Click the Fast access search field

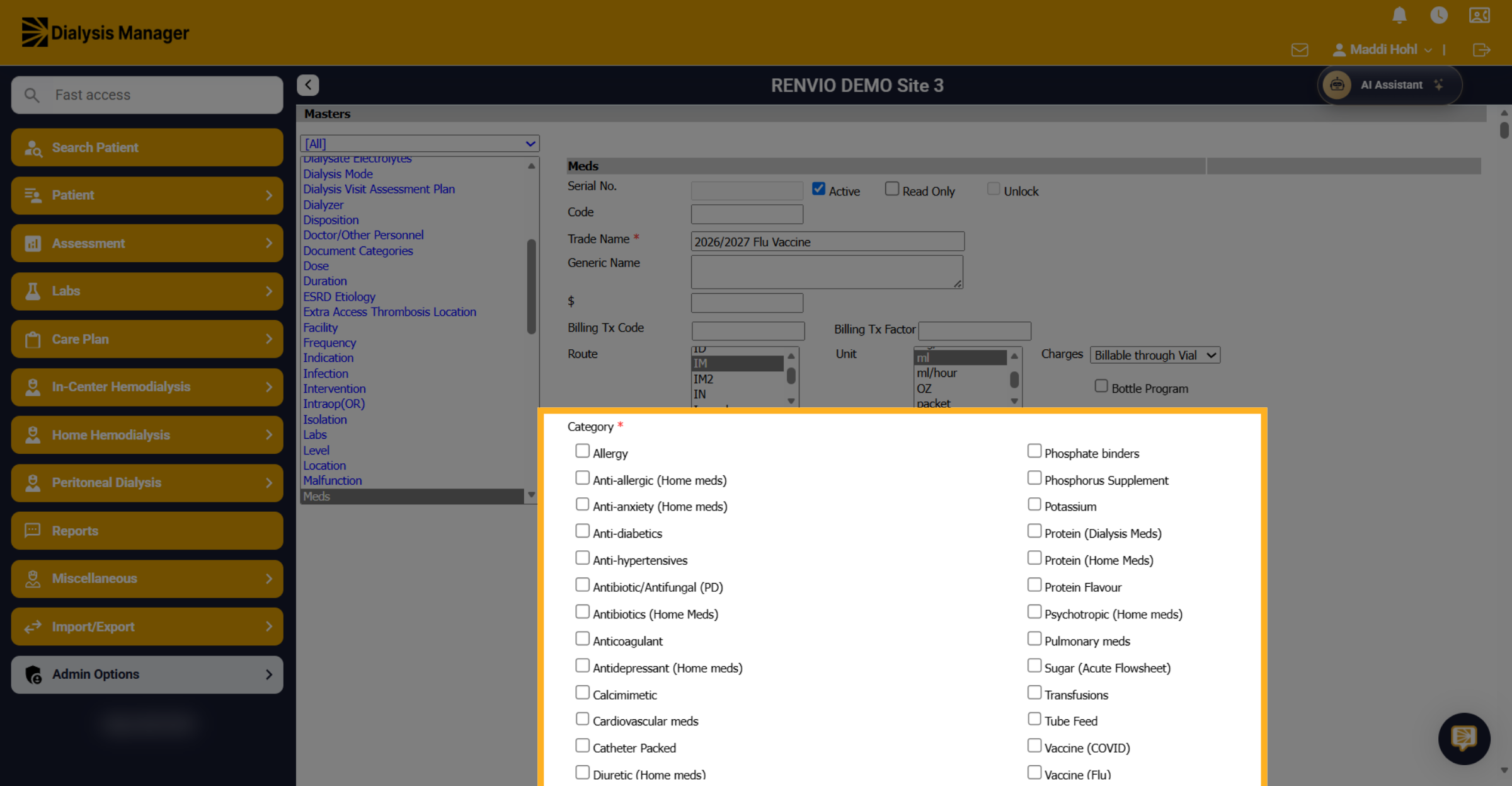147,95
